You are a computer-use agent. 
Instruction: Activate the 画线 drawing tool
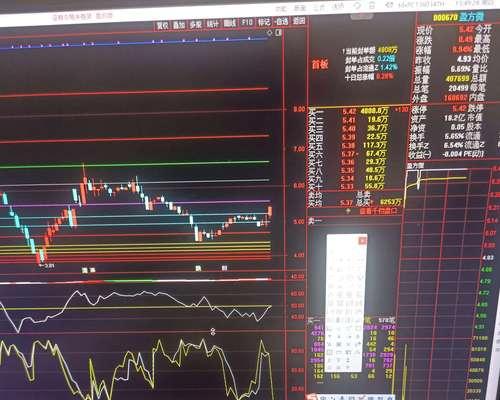tap(230, 23)
